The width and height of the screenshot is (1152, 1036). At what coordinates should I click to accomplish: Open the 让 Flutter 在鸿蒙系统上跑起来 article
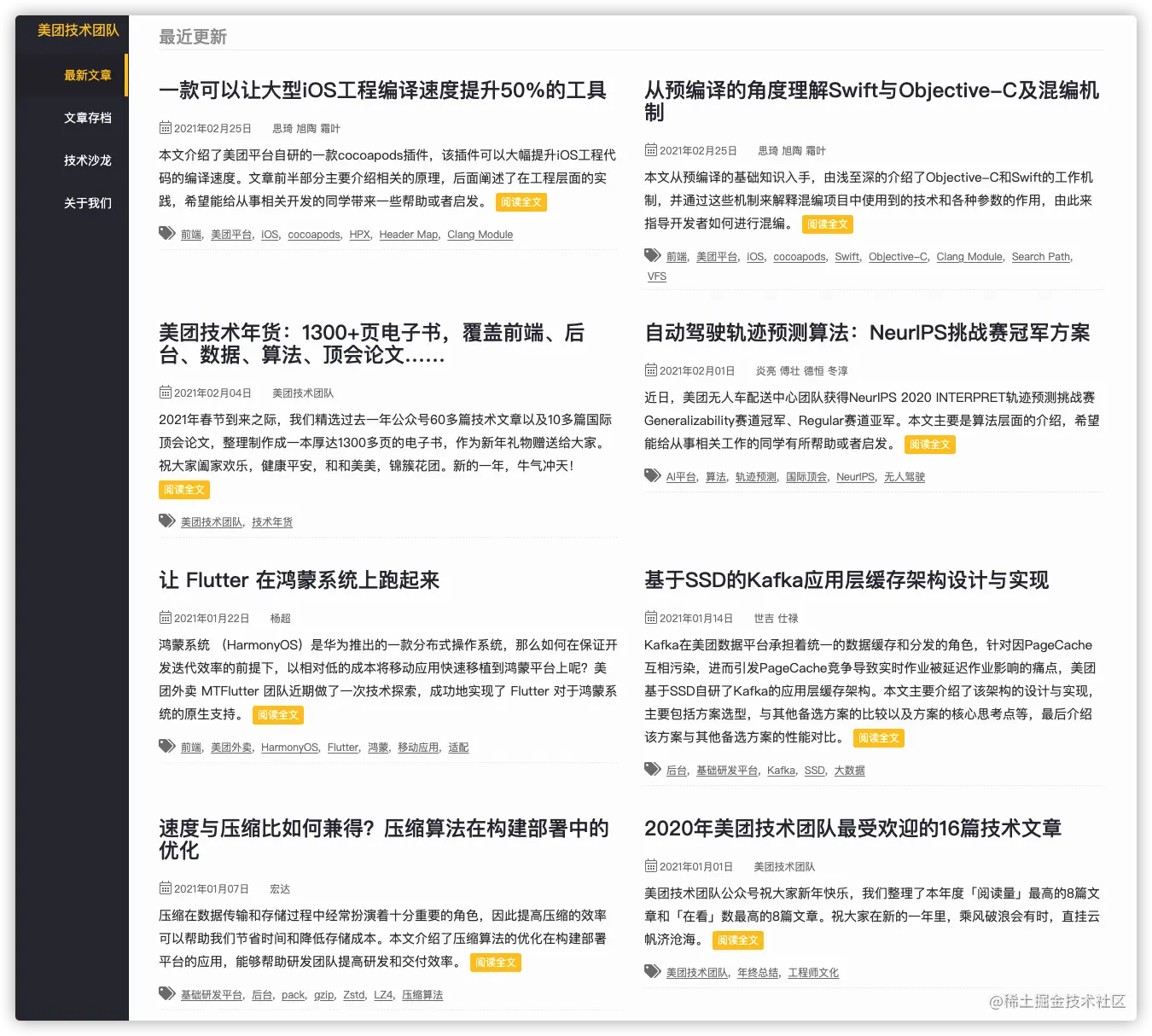point(299,580)
